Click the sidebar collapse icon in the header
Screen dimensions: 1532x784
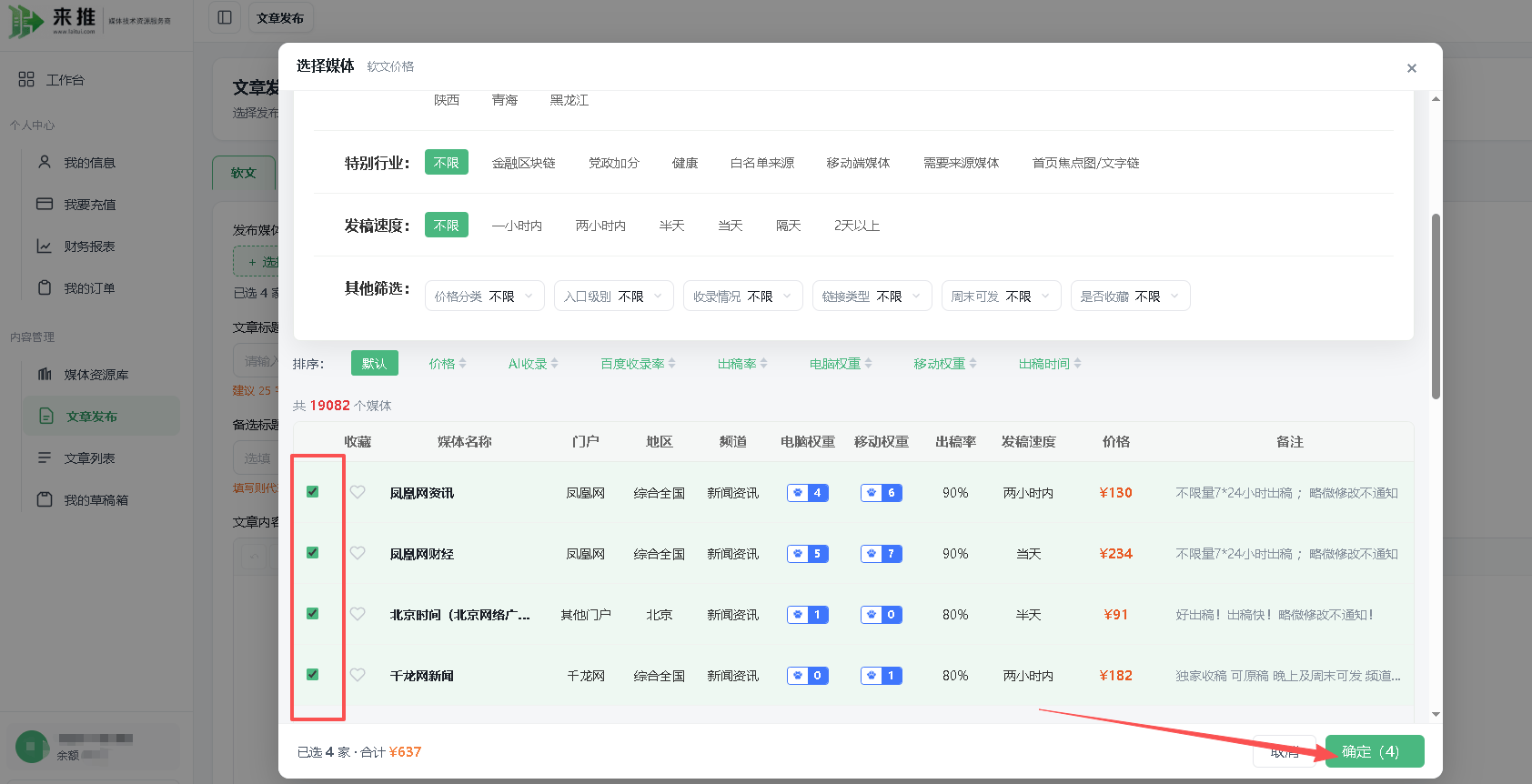pyautogui.click(x=225, y=17)
